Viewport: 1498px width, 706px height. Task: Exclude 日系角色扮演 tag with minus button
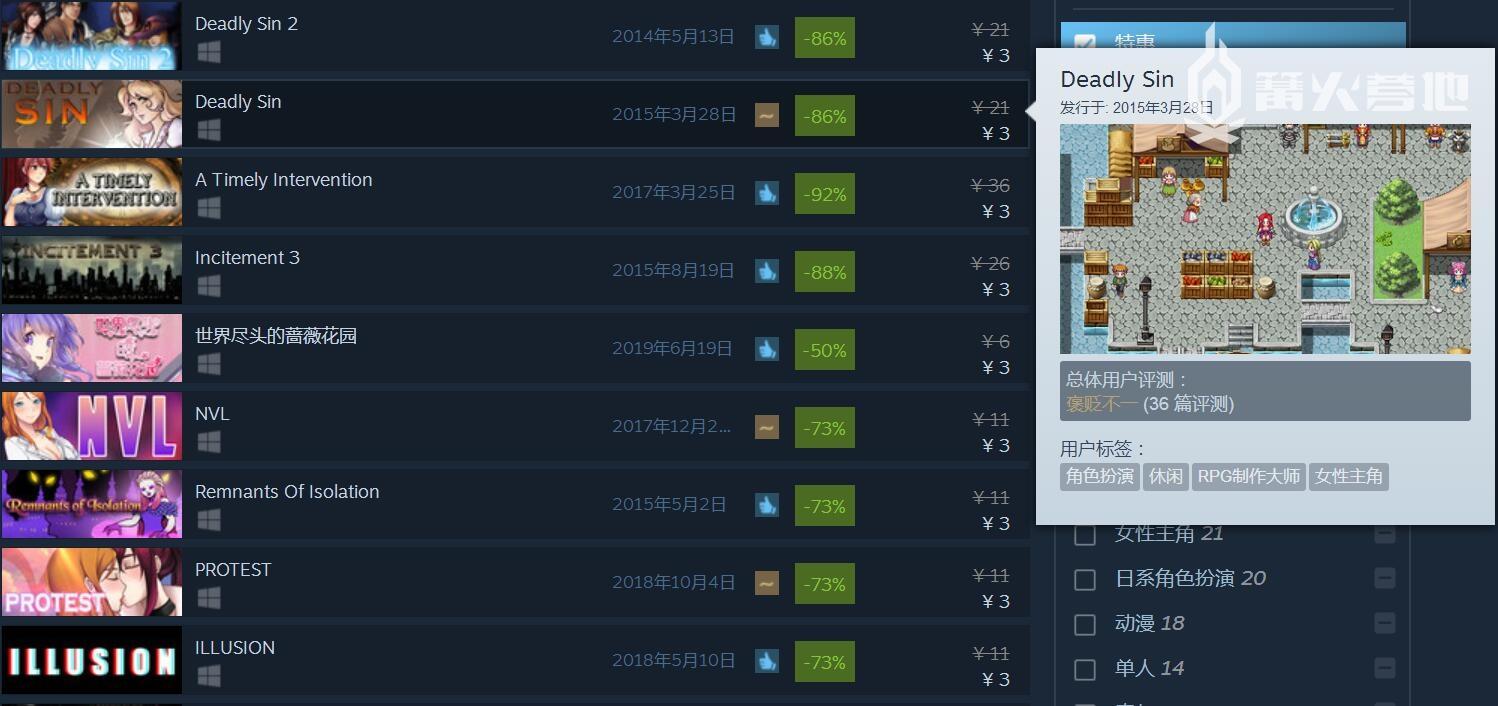pyautogui.click(x=1384, y=578)
